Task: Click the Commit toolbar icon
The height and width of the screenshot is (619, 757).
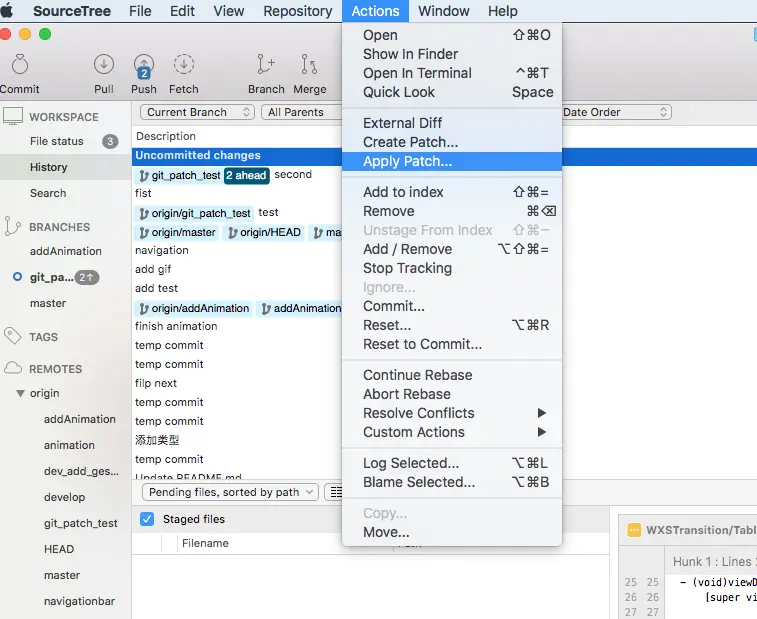Action: (19, 64)
